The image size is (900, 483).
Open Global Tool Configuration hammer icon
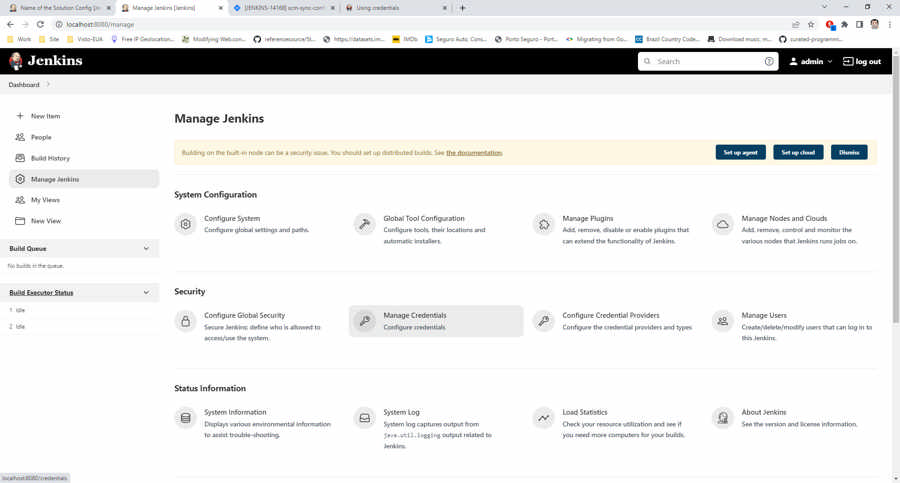[x=365, y=224]
